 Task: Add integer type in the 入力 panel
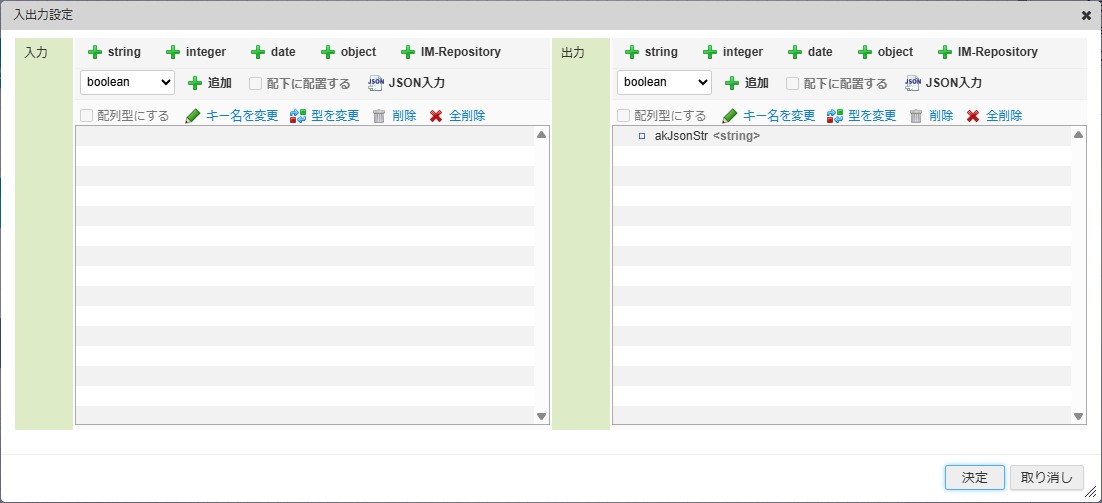[196, 52]
